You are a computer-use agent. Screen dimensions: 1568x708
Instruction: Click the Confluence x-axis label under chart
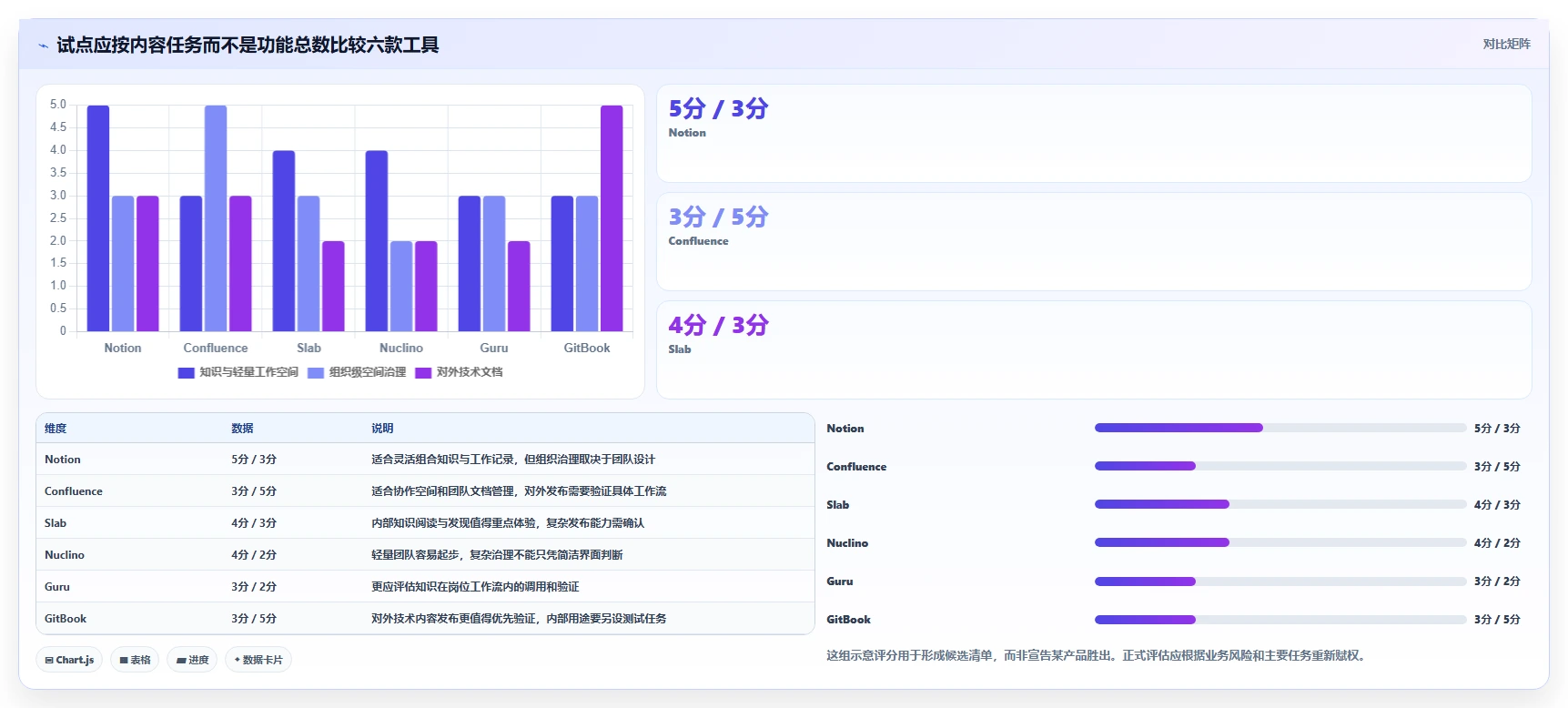tap(216, 348)
